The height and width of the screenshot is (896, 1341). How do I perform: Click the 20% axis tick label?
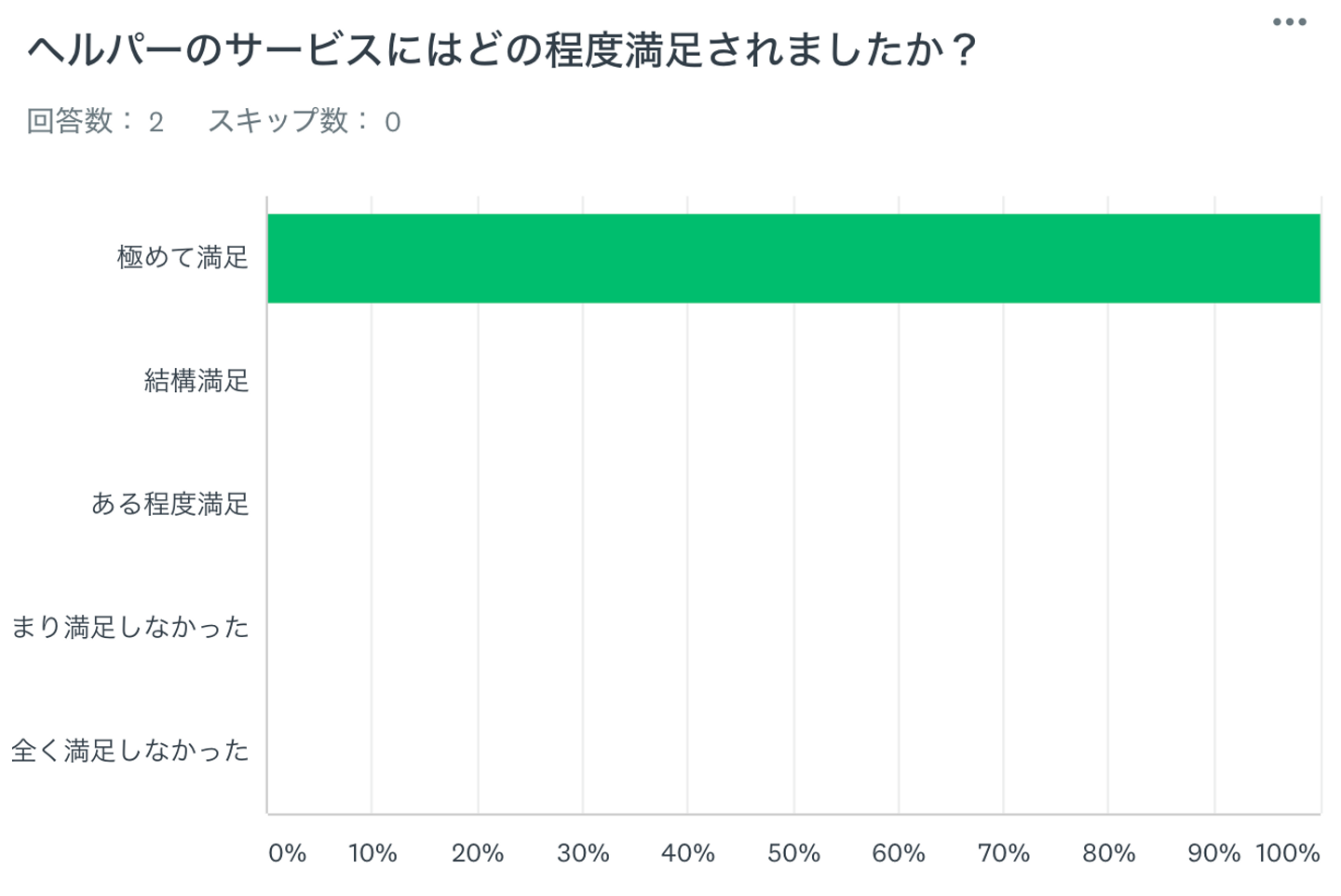[478, 853]
